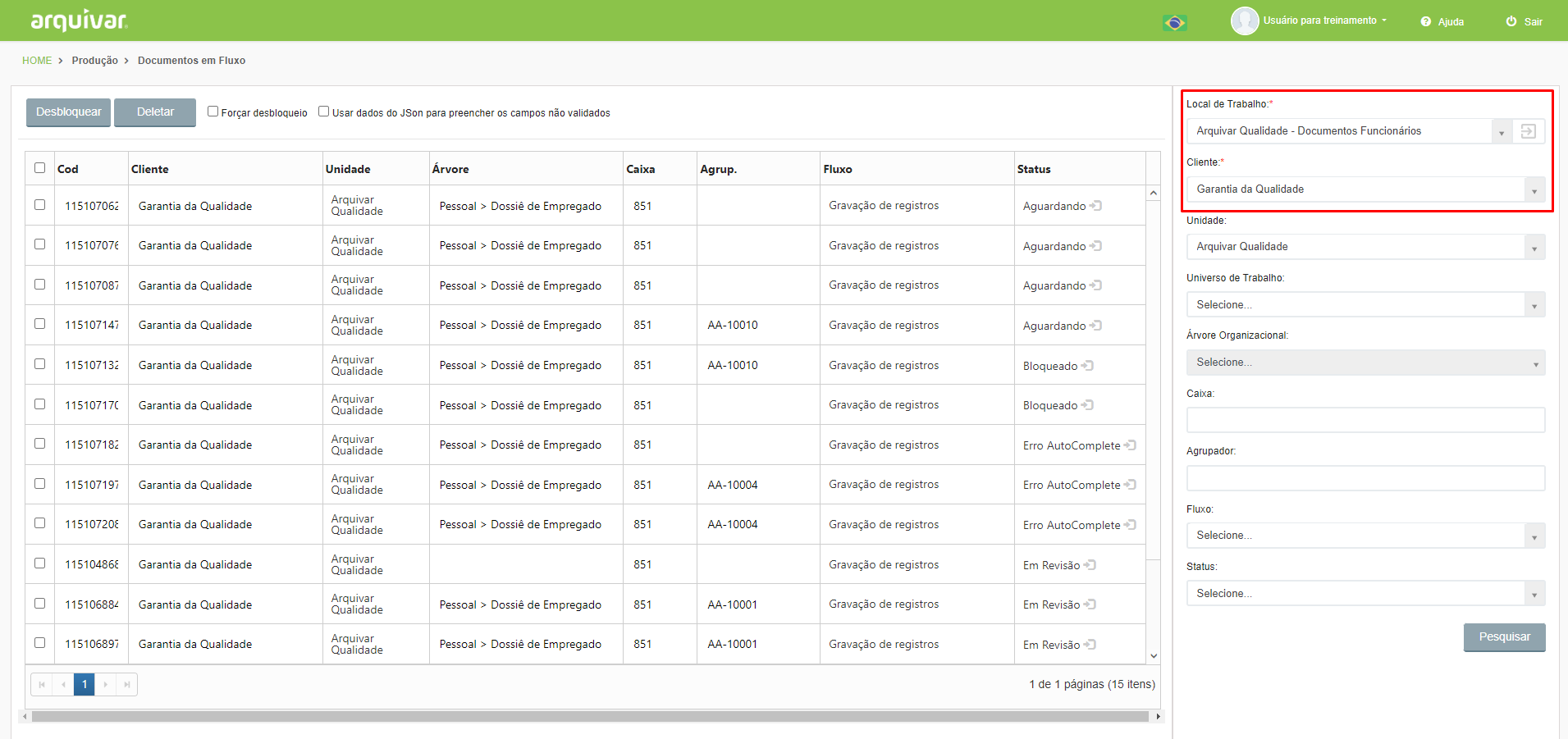
Task: Open status icon for row 115107062
Action: click(1095, 206)
